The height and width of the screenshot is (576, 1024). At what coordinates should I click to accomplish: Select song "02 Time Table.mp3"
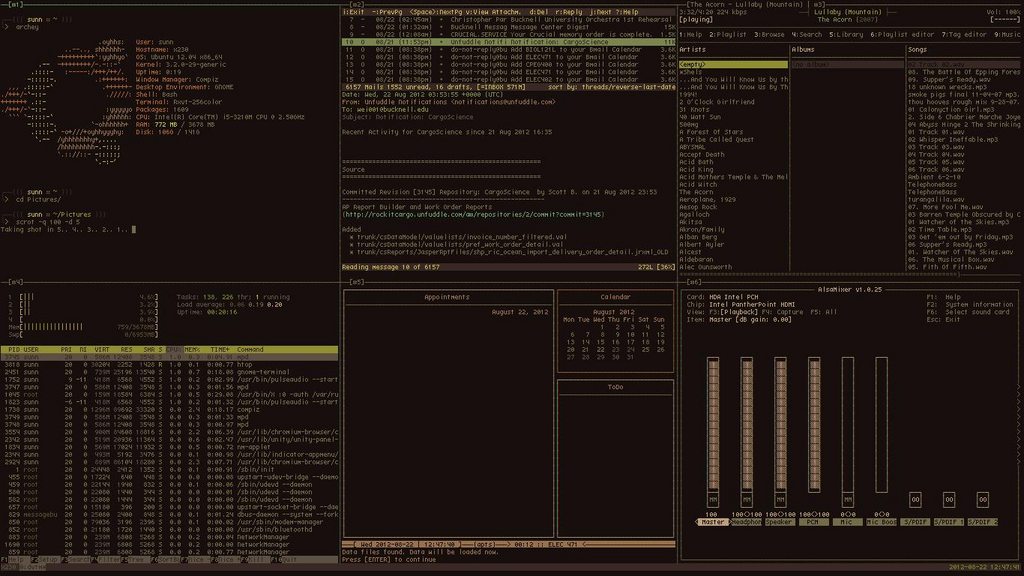pyautogui.click(x=941, y=229)
